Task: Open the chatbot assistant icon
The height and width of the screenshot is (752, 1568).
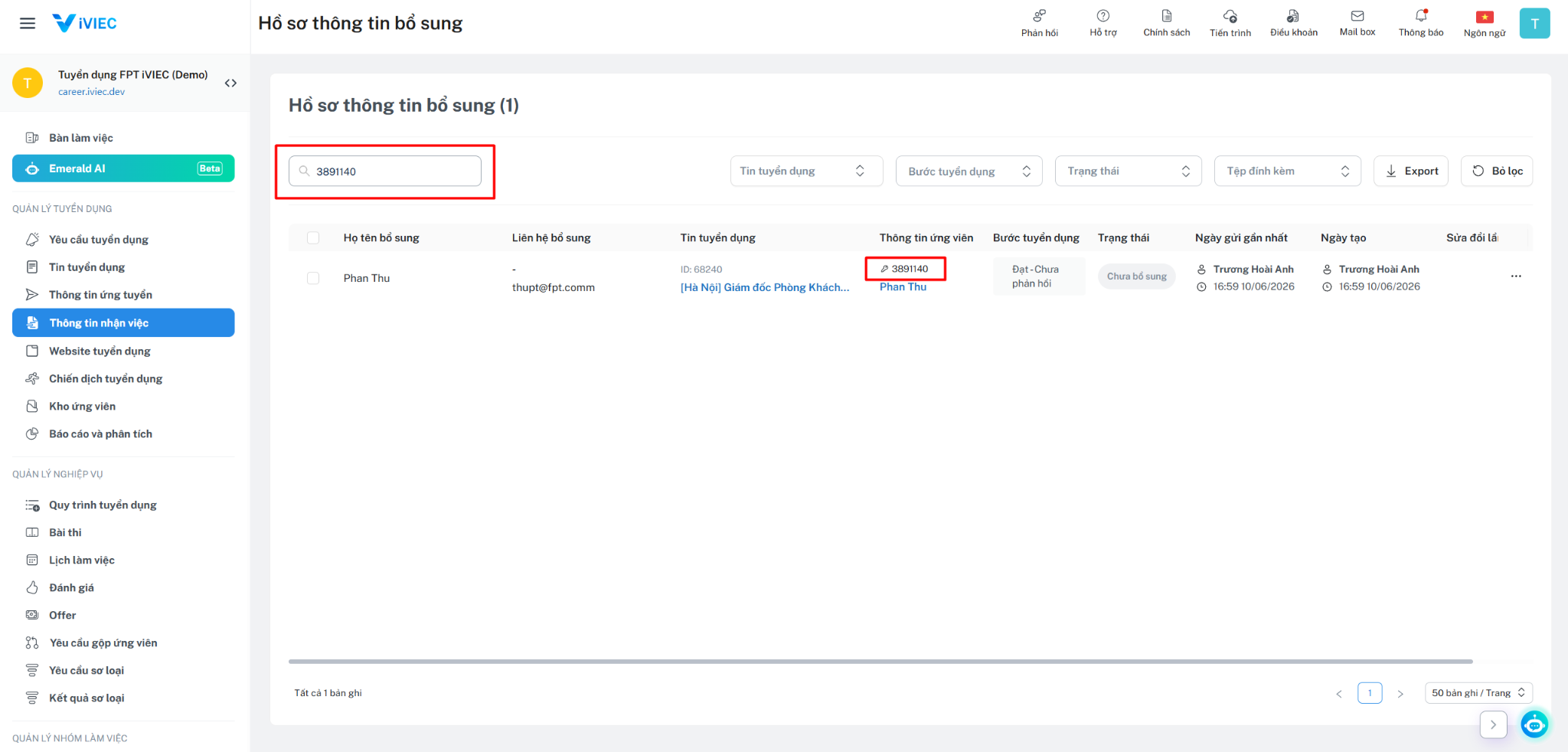Action: pos(1534,724)
